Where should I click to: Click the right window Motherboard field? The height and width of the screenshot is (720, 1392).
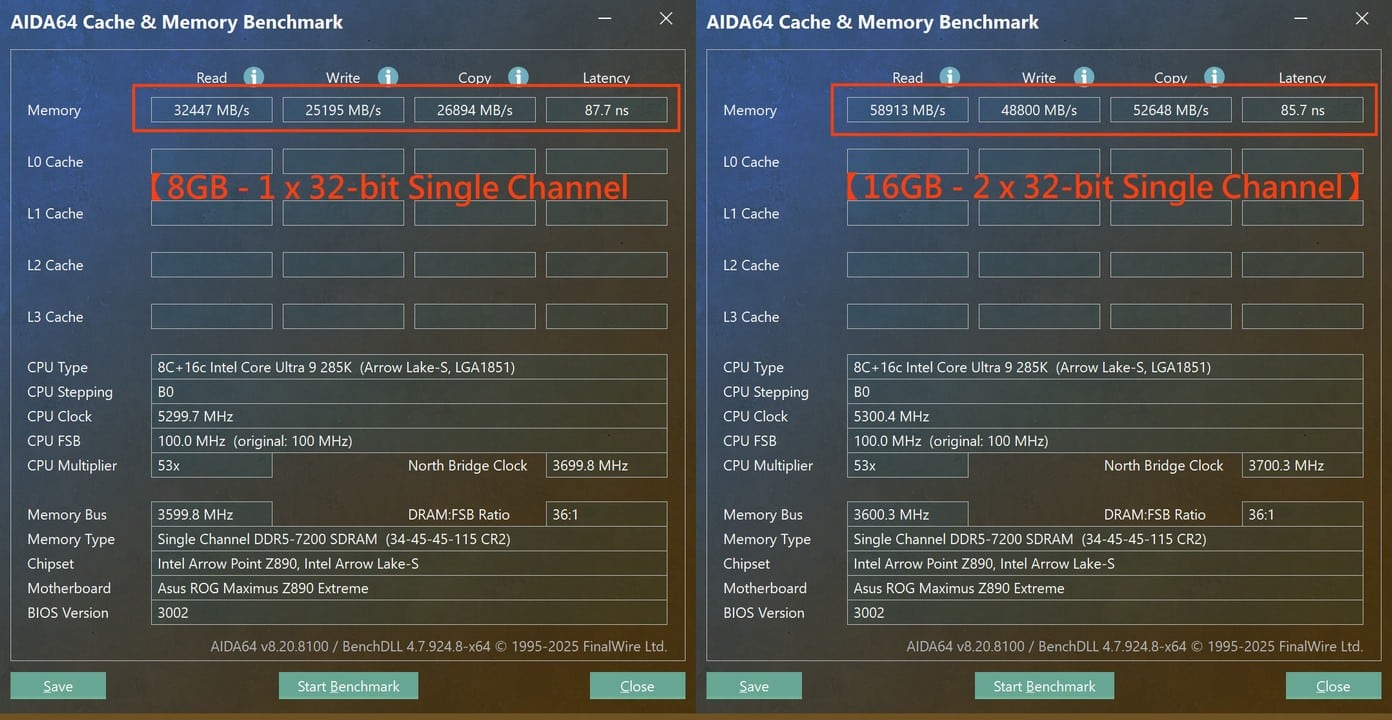1104,588
